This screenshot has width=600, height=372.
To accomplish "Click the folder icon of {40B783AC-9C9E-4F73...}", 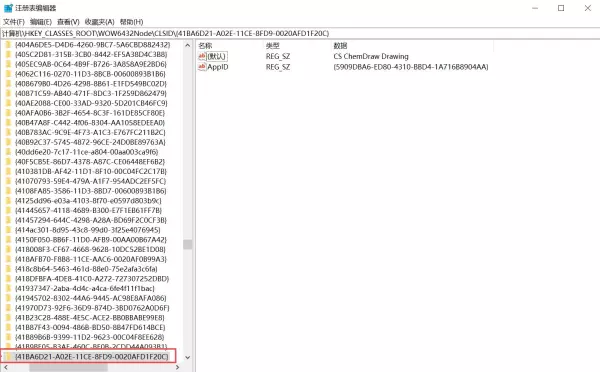I will click(8, 132).
